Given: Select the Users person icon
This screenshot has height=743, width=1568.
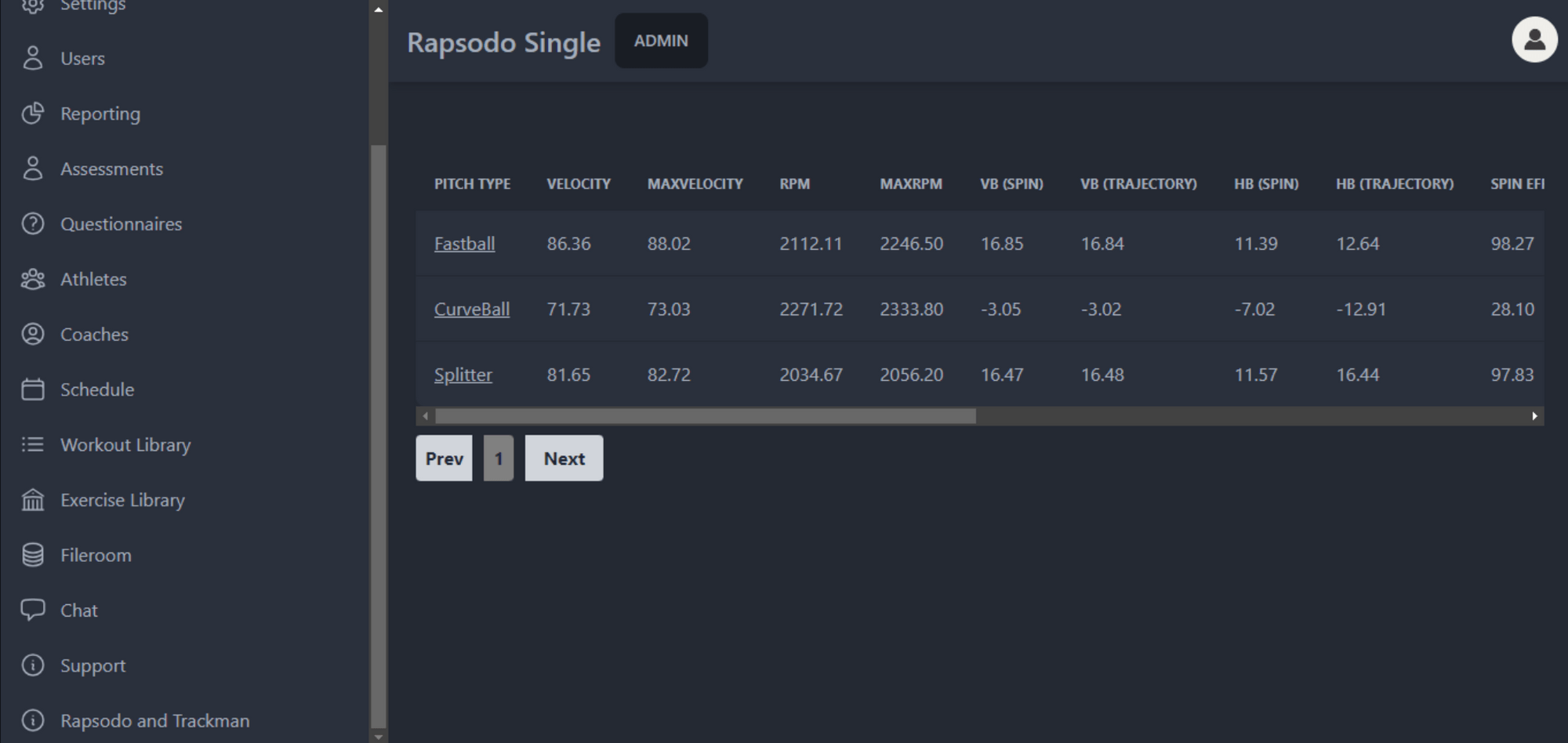Looking at the screenshot, I should 32,58.
